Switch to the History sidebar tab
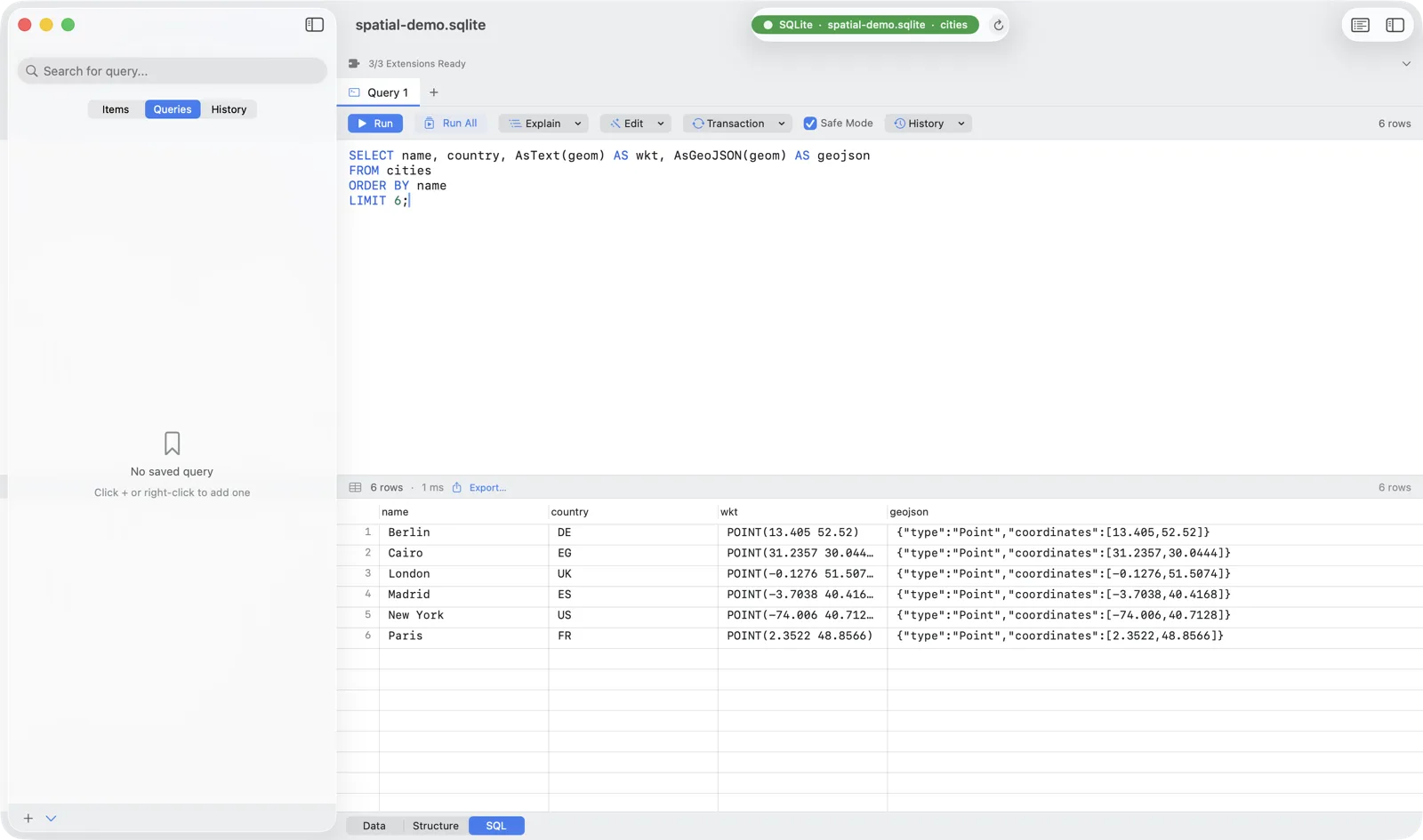The height and width of the screenshot is (840, 1423). 229,109
